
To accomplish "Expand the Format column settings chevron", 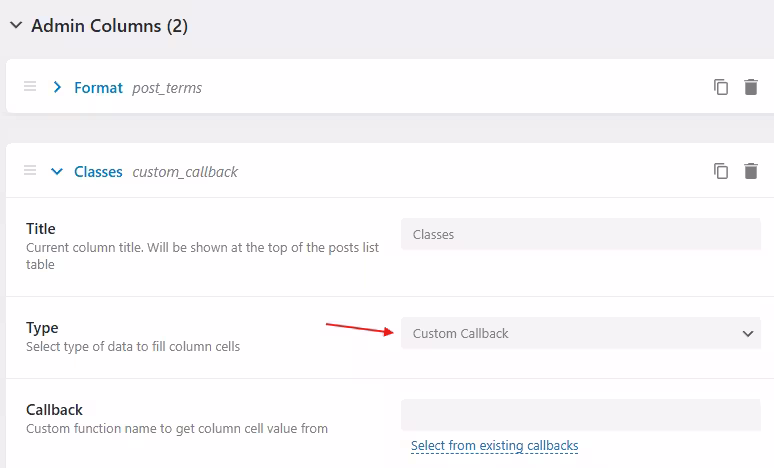I will coord(57,87).
